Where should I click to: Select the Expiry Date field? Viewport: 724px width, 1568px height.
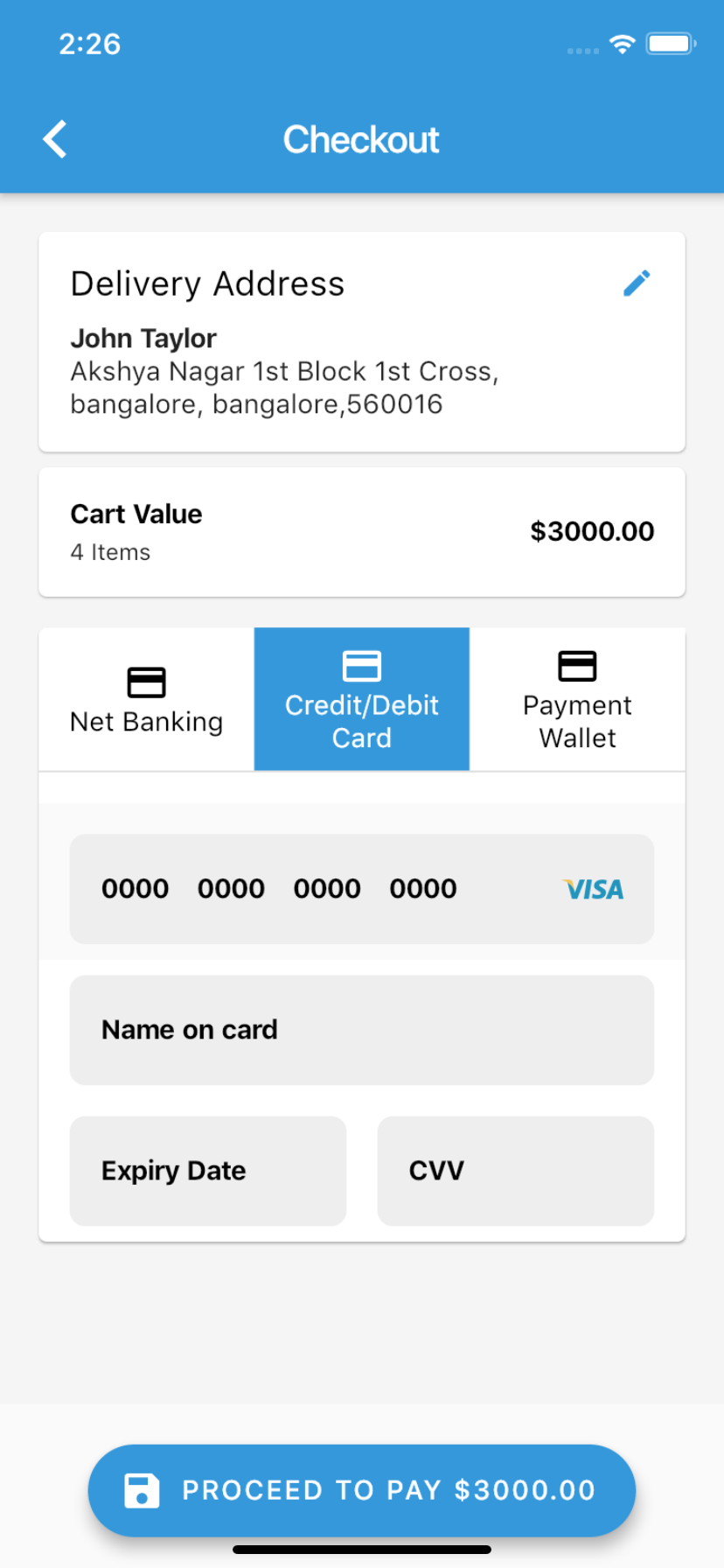[208, 1171]
